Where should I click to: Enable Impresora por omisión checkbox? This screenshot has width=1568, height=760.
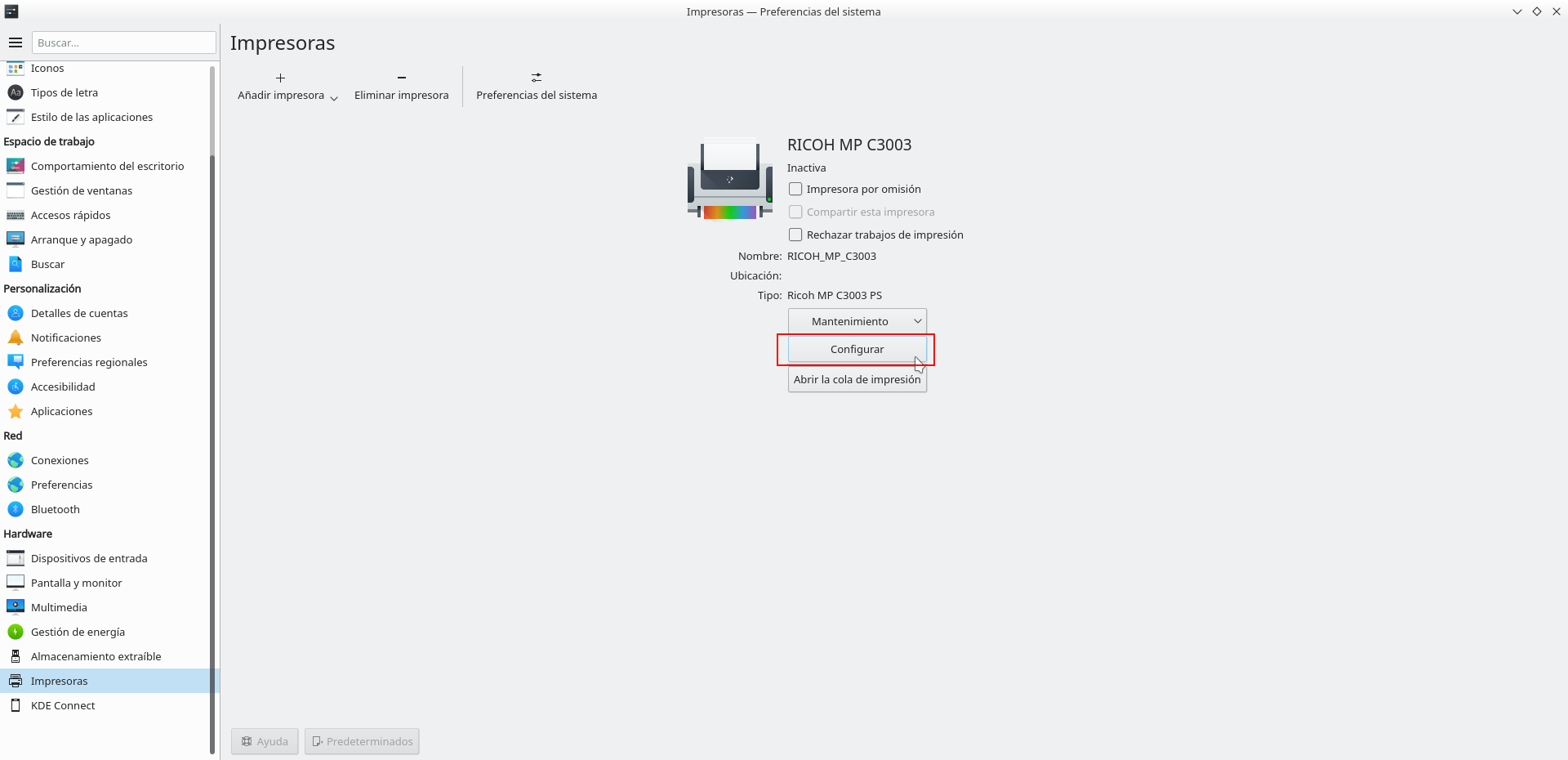pos(795,189)
